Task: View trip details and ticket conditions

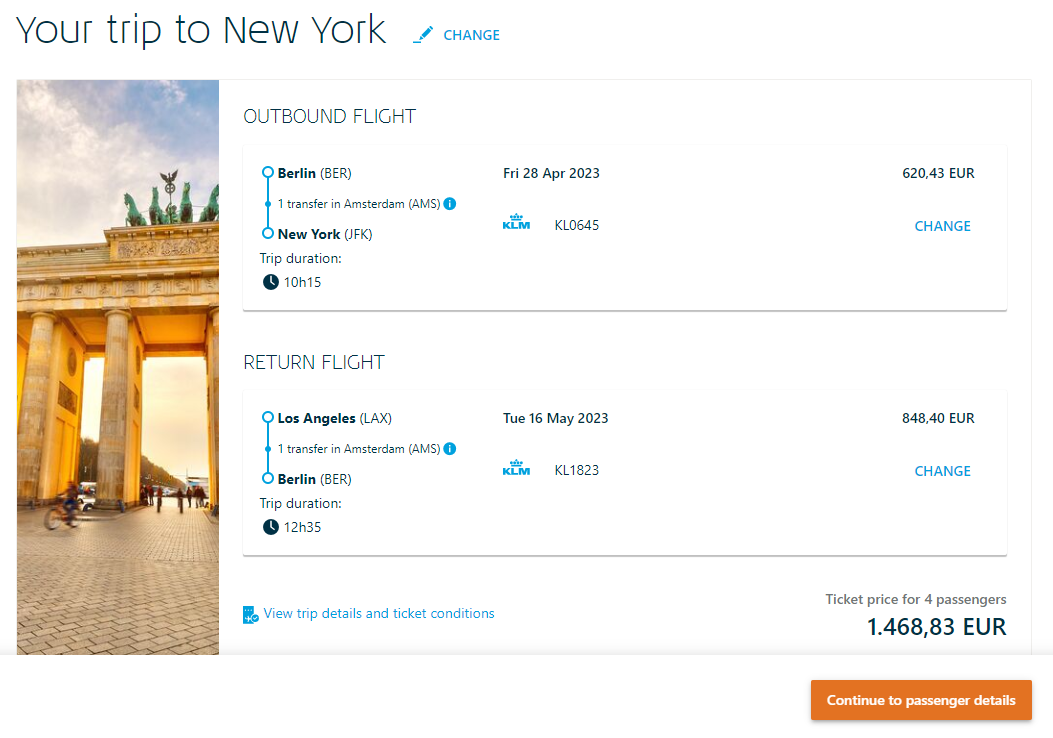Action: point(379,613)
